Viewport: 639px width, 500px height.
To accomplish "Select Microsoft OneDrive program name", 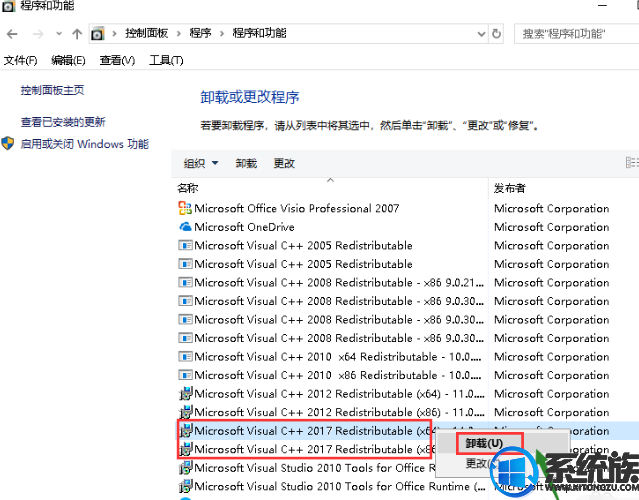I will [x=244, y=227].
